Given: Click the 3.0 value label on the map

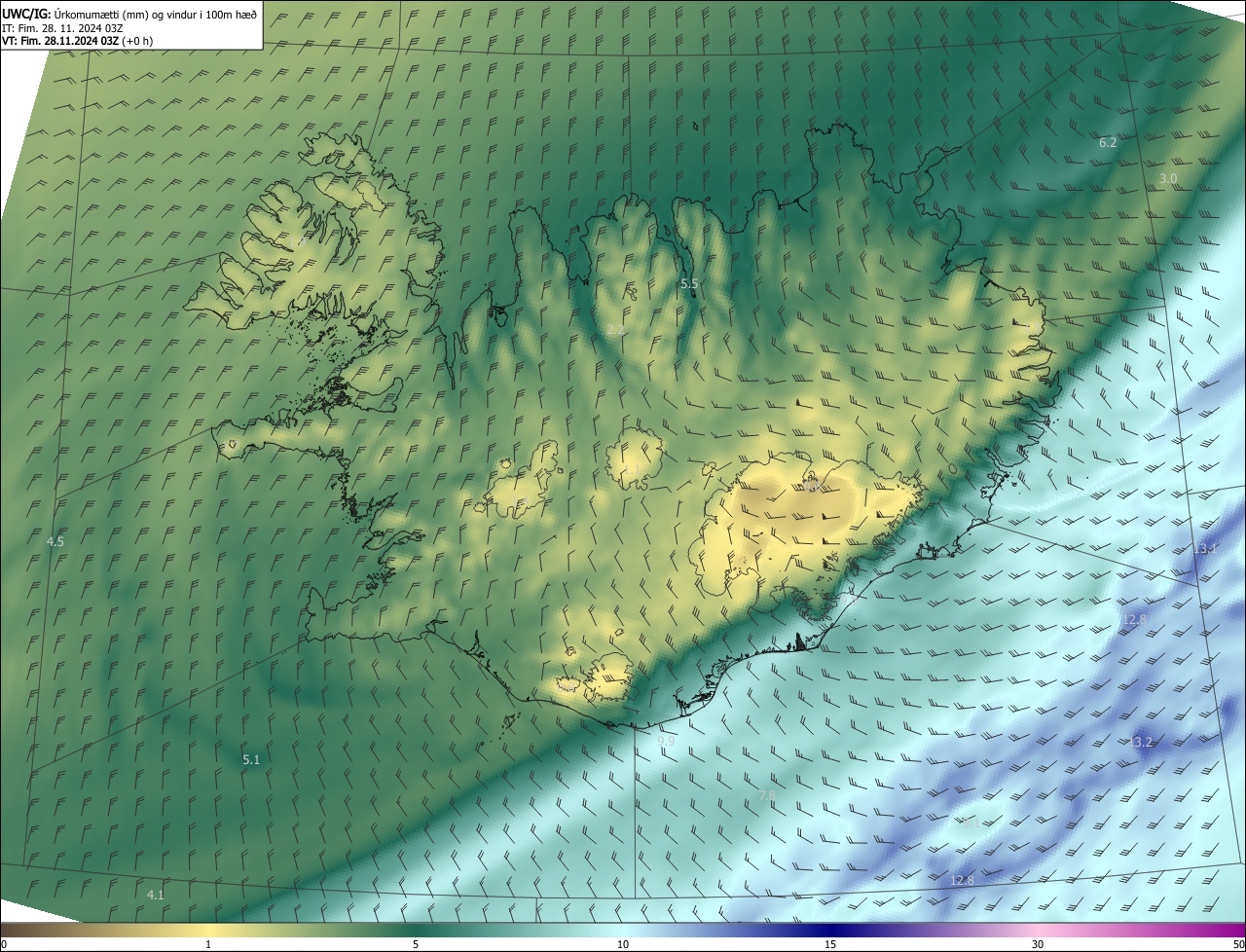Looking at the screenshot, I should coord(1168,178).
